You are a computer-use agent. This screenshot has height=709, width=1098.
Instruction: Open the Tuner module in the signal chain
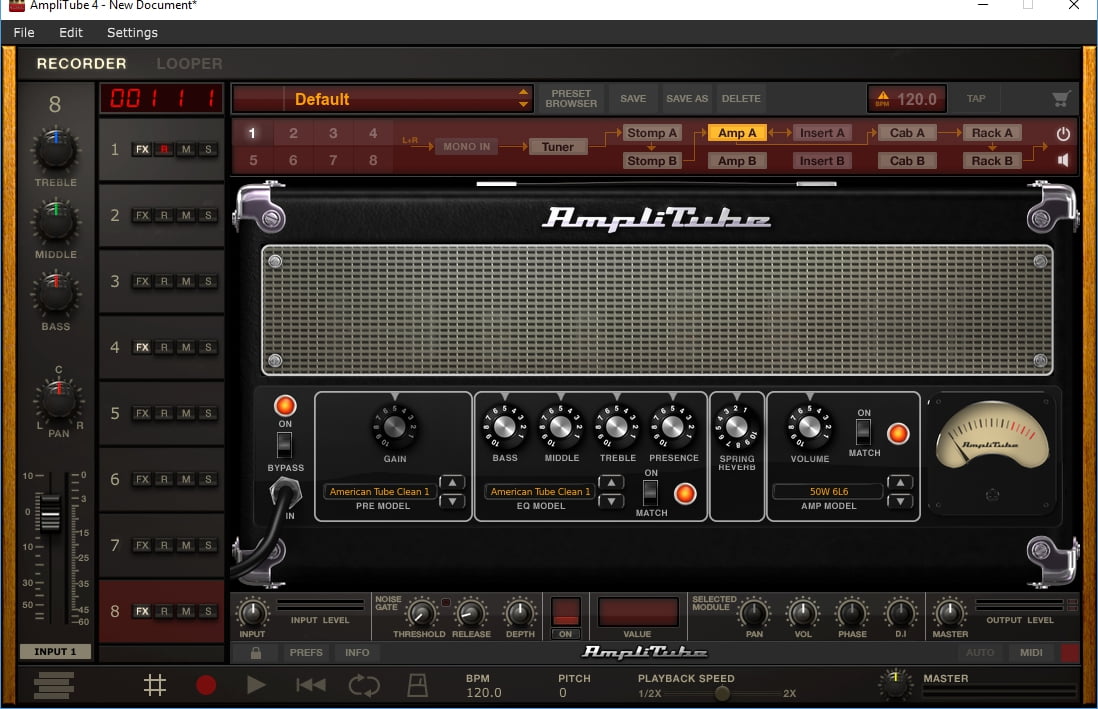558,146
